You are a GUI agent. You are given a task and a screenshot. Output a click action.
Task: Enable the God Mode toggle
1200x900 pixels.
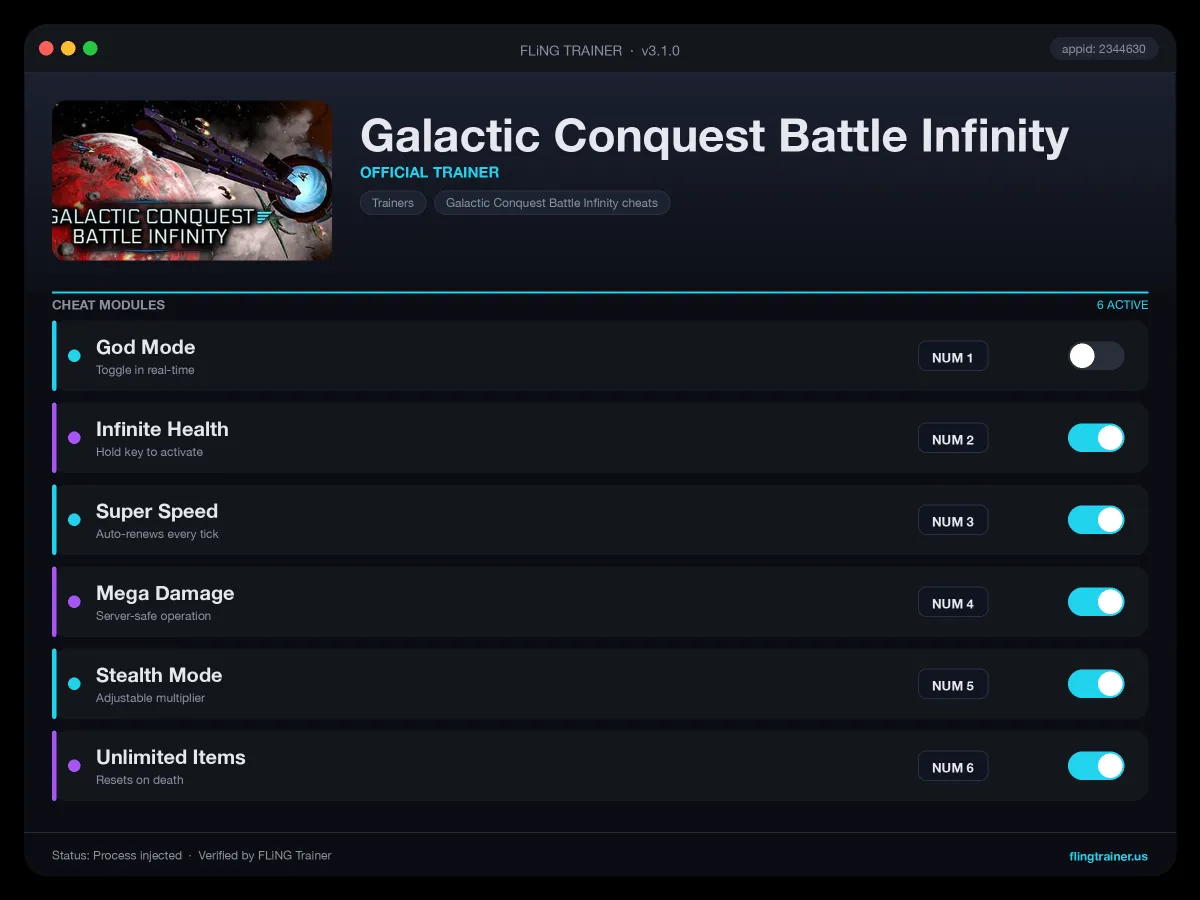[x=1096, y=356]
